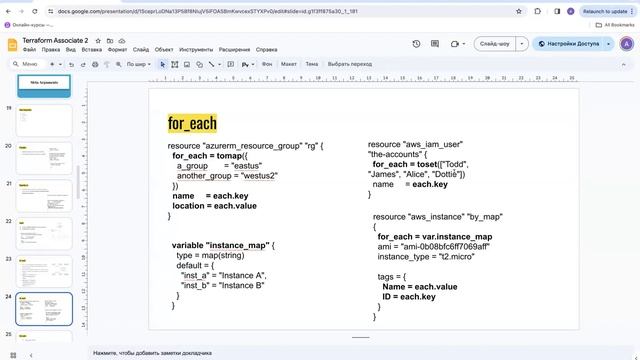
Task: Click the speaker notes field
Action: pos(362,353)
